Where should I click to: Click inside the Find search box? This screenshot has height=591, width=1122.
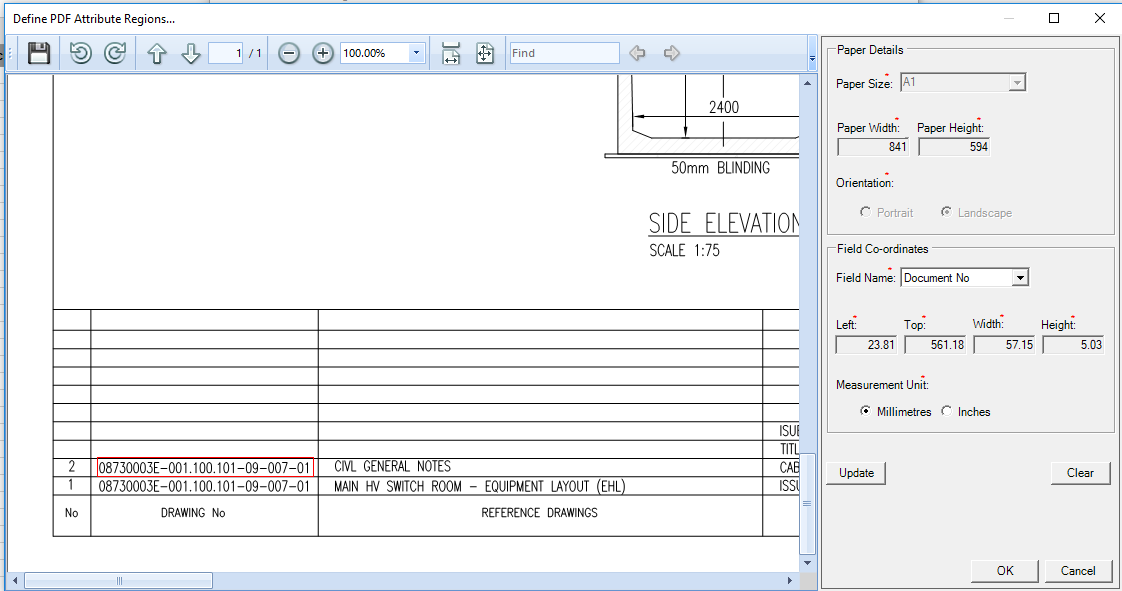(564, 52)
